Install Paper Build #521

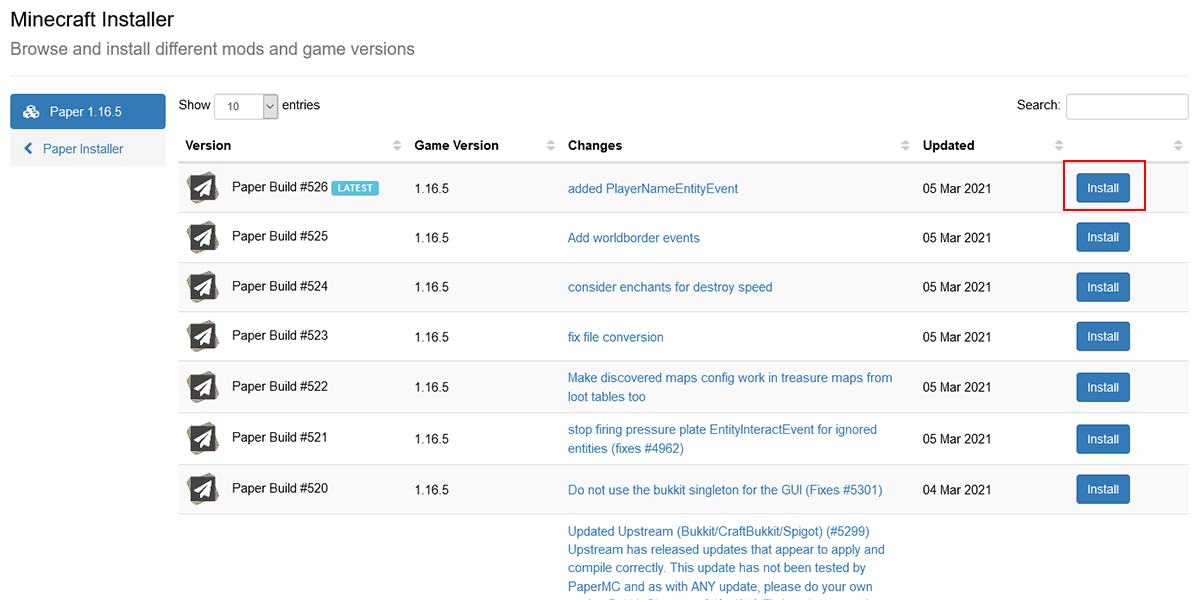point(1103,439)
